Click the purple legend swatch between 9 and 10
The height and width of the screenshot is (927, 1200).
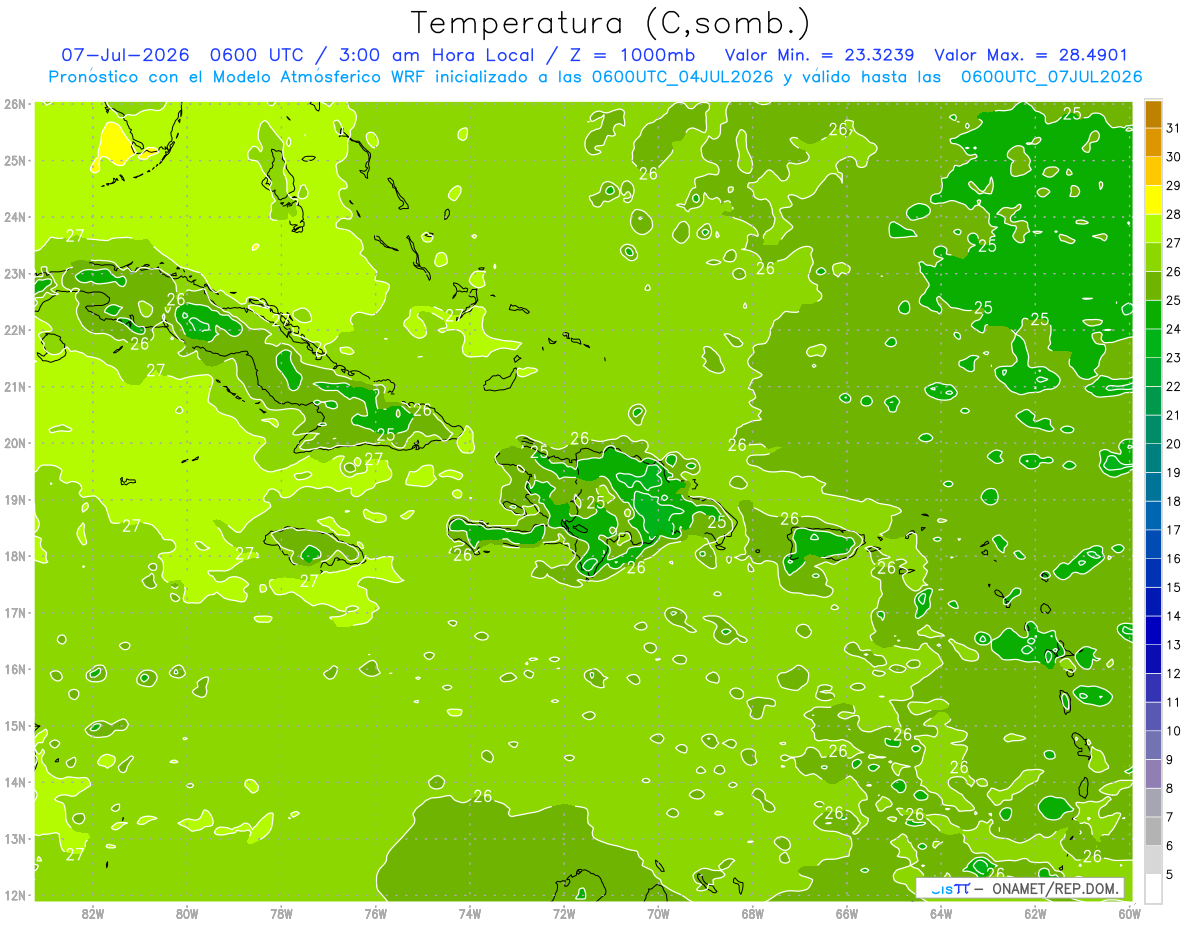click(x=1153, y=745)
